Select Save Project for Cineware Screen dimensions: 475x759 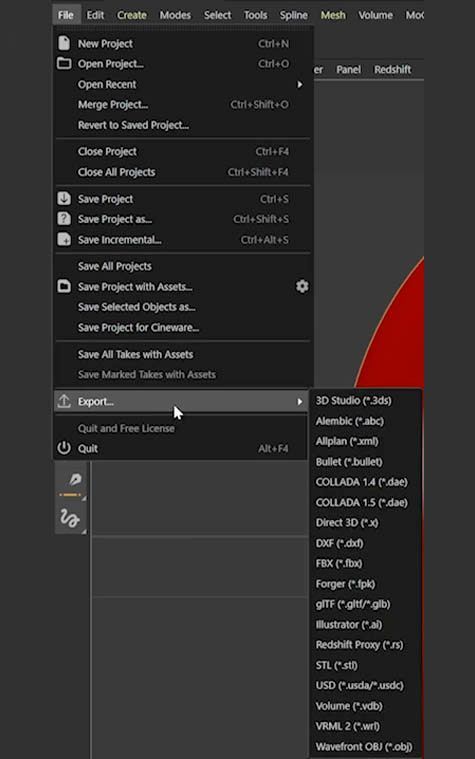point(138,328)
